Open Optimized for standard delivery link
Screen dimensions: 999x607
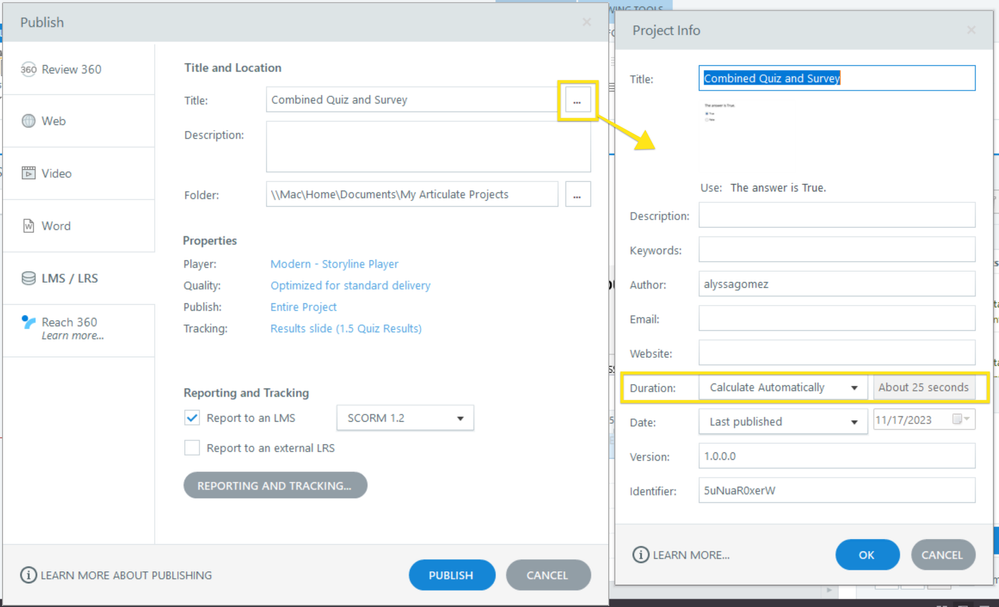click(x=350, y=285)
